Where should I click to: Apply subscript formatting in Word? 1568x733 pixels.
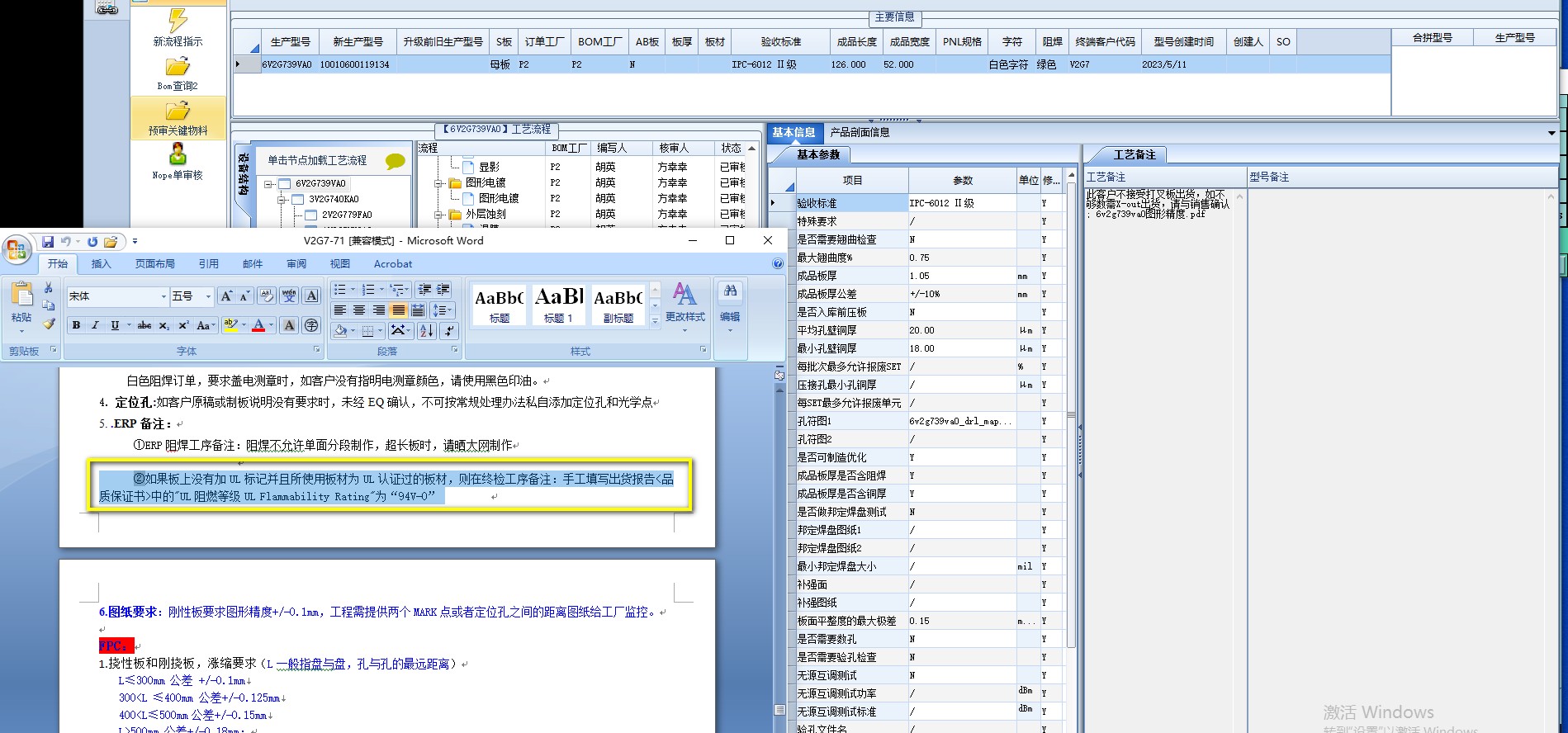pos(164,325)
